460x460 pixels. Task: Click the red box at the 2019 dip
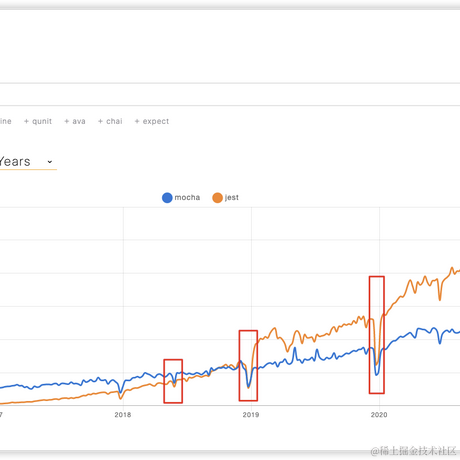[x=248, y=365]
